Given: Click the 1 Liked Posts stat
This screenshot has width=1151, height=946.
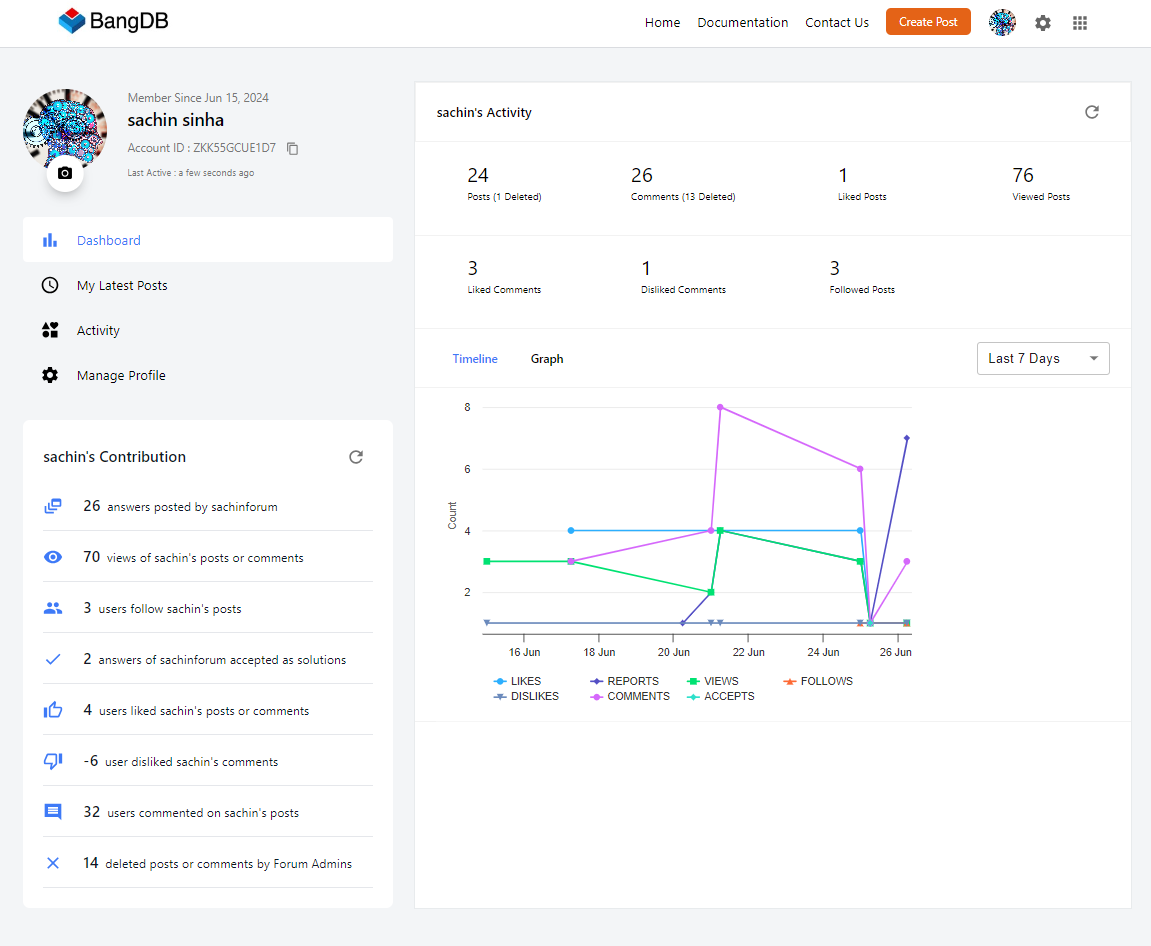Looking at the screenshot, I should [863, 184].
